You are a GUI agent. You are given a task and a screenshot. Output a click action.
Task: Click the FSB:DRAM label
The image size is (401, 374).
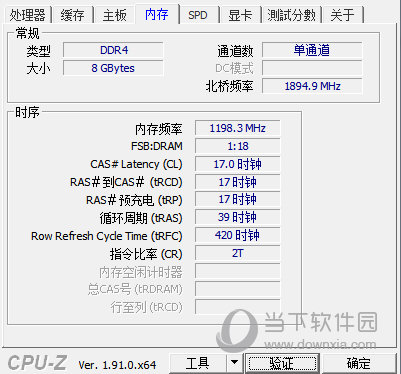pos(157,146)
